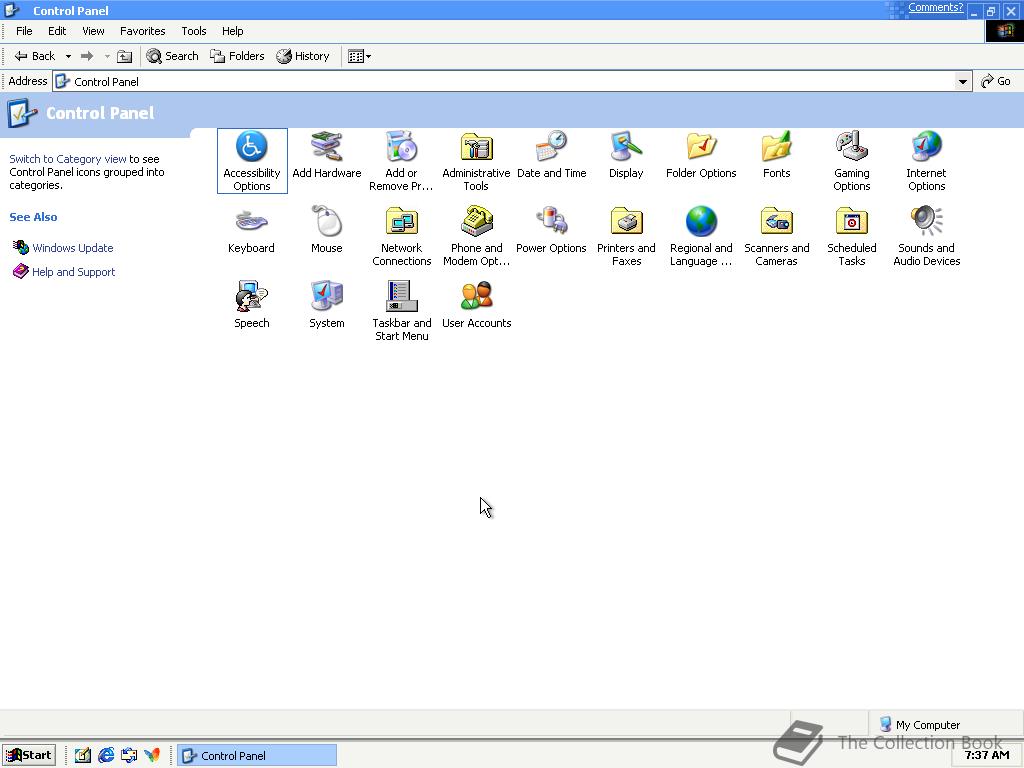
Task: Select the System icon
Action: (x=327, y=305)
